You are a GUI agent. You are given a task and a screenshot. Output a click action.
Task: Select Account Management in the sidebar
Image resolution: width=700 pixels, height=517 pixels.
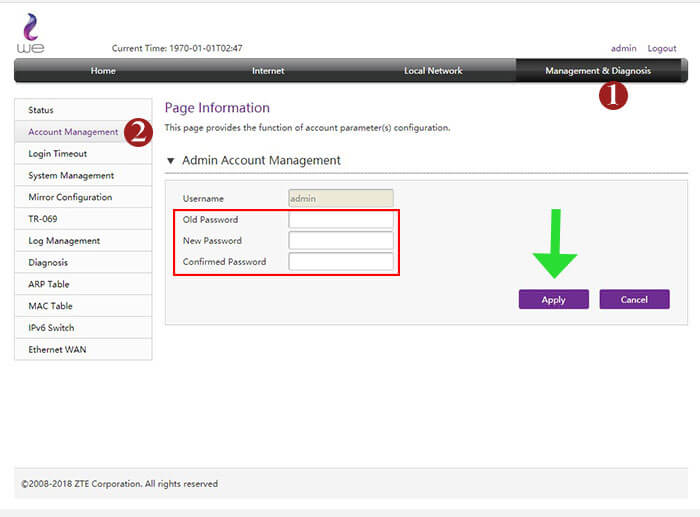pos(72,132)
